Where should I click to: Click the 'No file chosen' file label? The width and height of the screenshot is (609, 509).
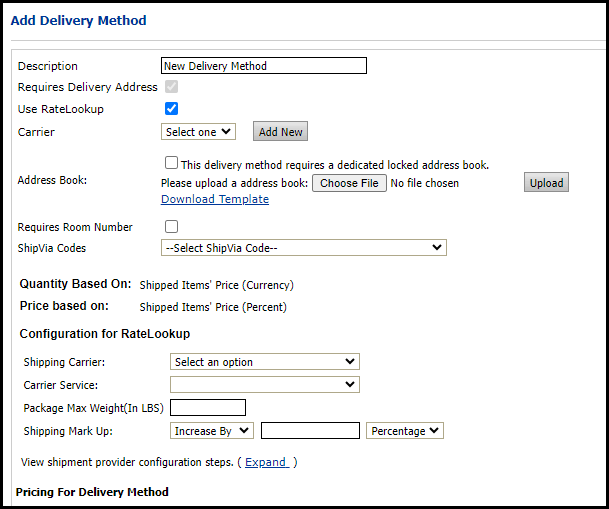[424, 183]
